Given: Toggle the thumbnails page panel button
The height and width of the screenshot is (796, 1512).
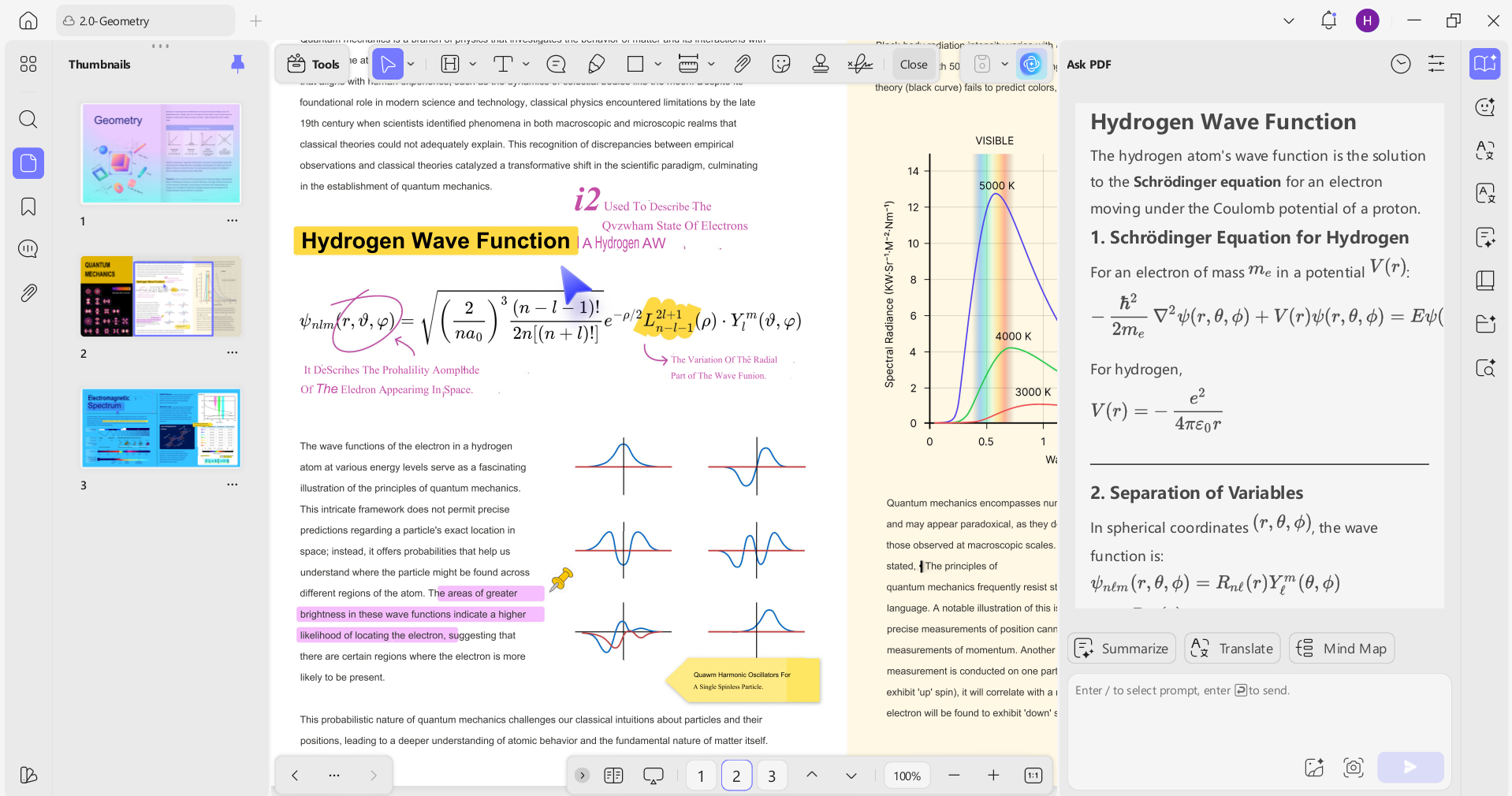Looking at the screenshot, I should [28, 163].
